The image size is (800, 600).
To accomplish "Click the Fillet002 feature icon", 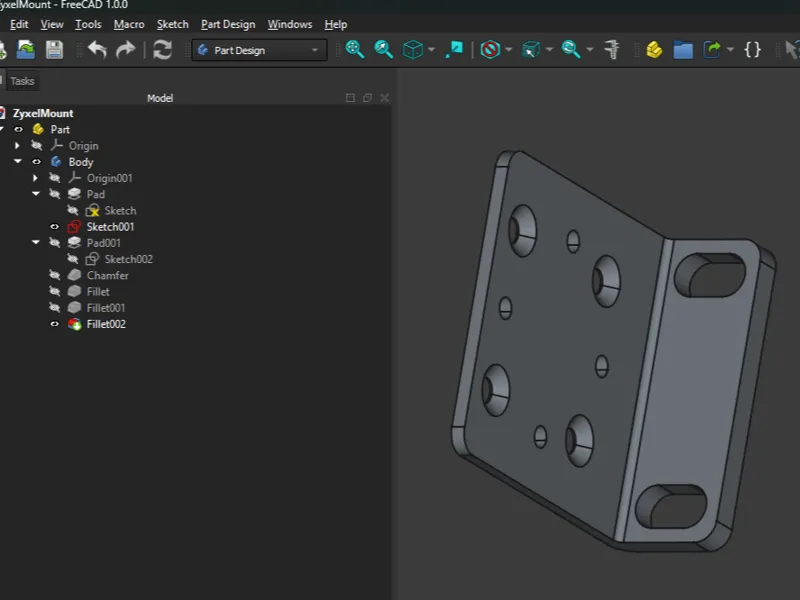I will click(74, 324).
